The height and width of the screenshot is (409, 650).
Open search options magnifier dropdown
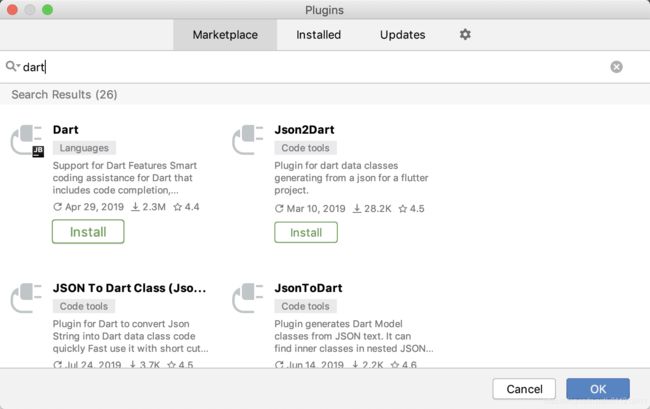tap(13, 66)
